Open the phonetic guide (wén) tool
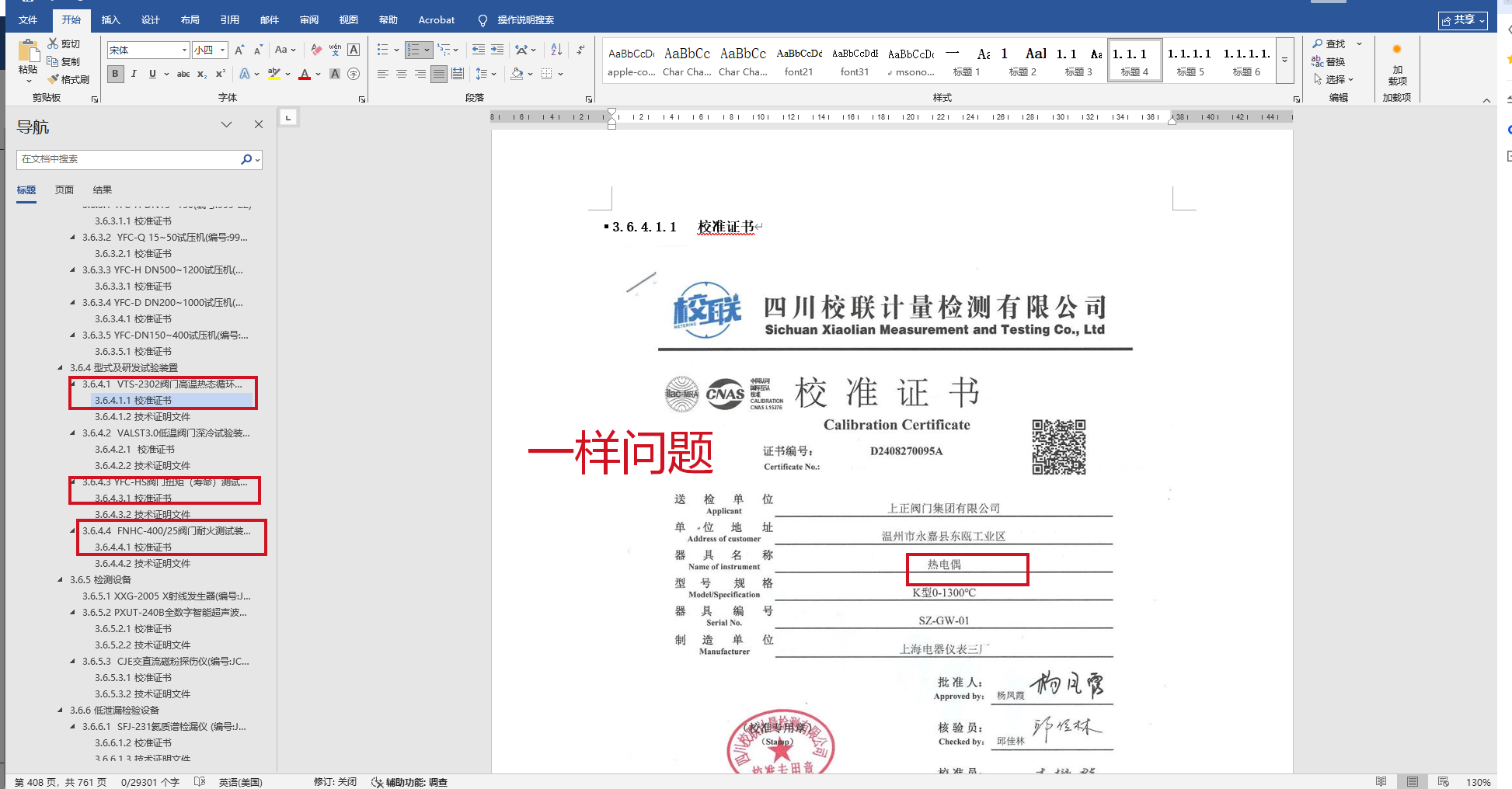The image size is (1512, 789). pyautogui.click(x=335, y=50)
